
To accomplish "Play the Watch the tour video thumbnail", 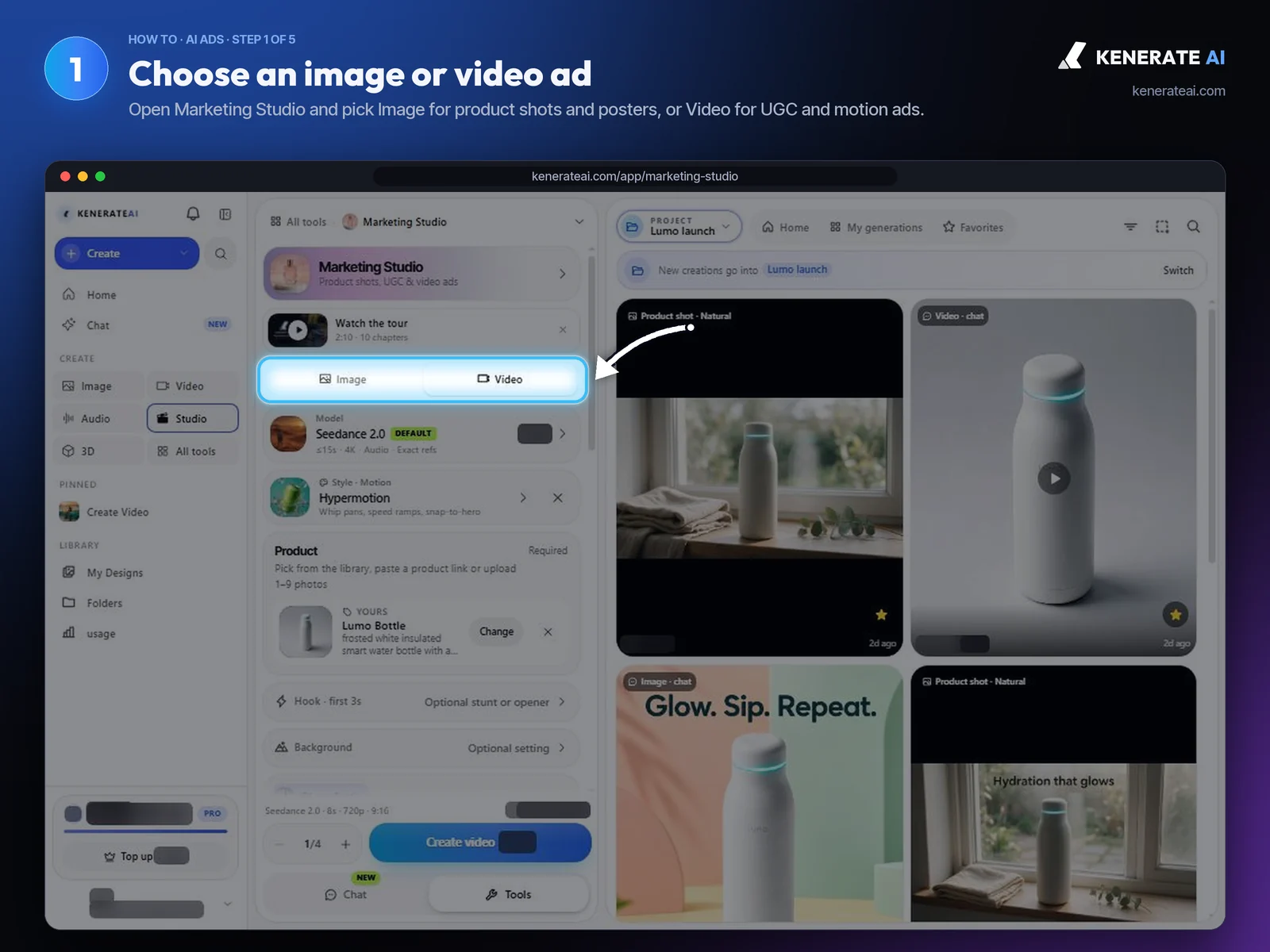I will click(x=298, y=330).
